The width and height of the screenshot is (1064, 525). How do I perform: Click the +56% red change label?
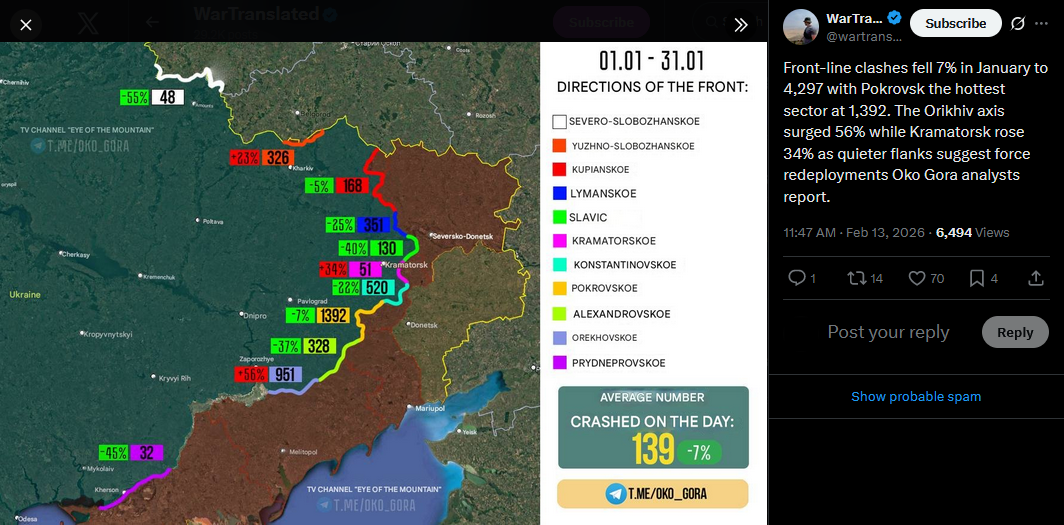251,374
